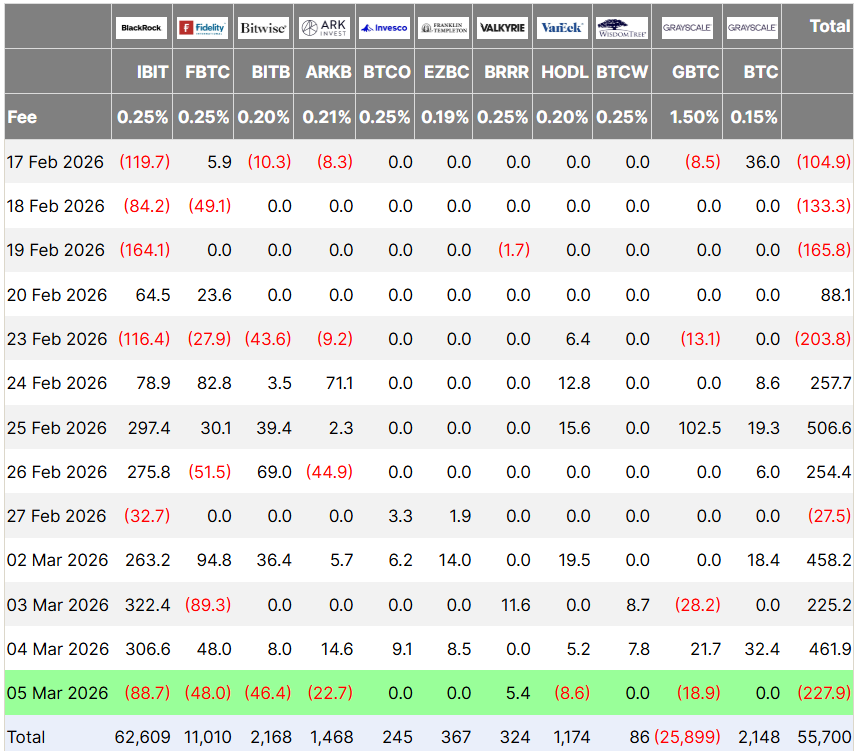Screen dimensions: 857x751
Task: Click the Fee row label
Action: tap(22, 117)
